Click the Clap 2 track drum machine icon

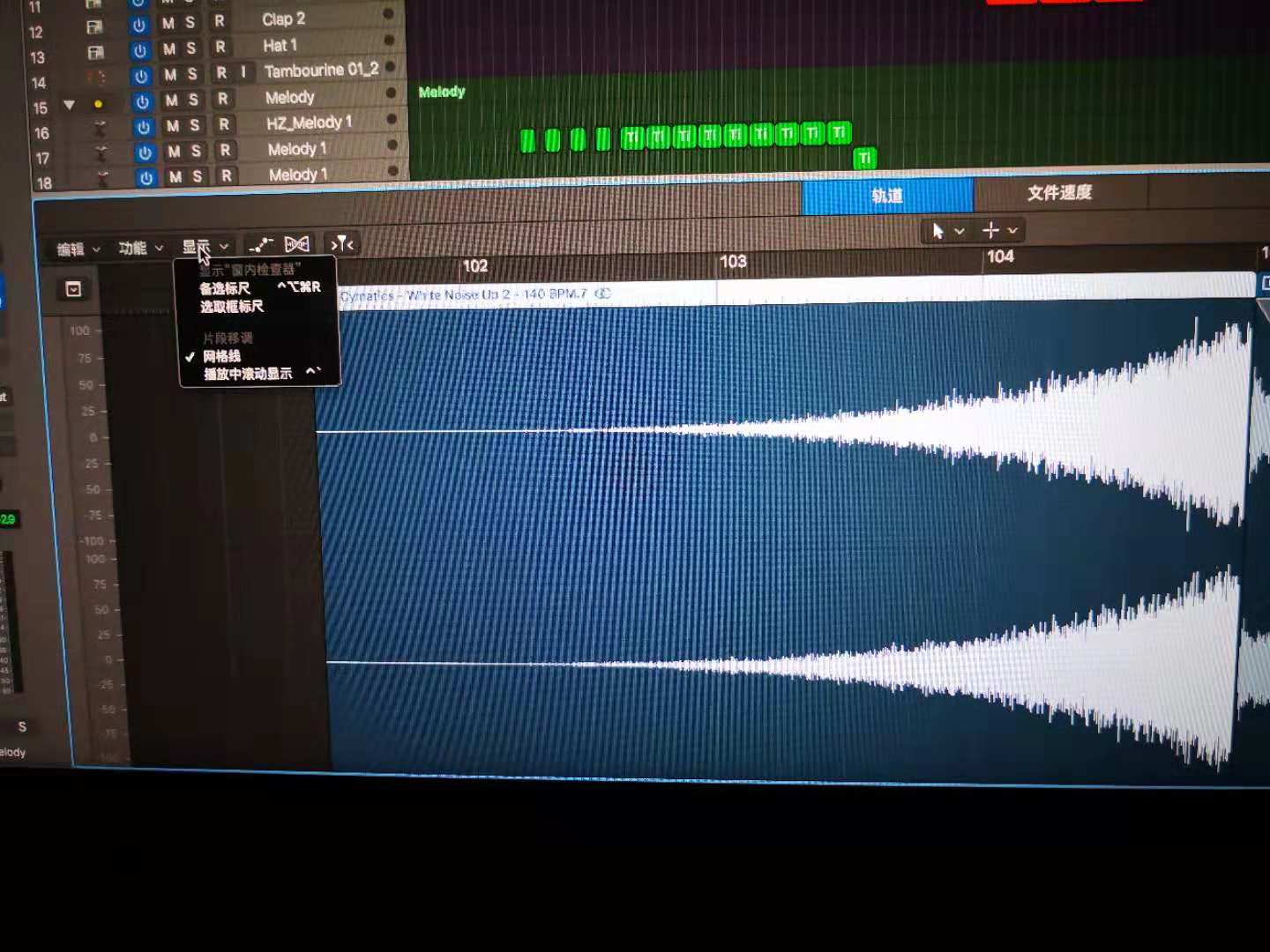pyautogui.click(x=94, y=27)
